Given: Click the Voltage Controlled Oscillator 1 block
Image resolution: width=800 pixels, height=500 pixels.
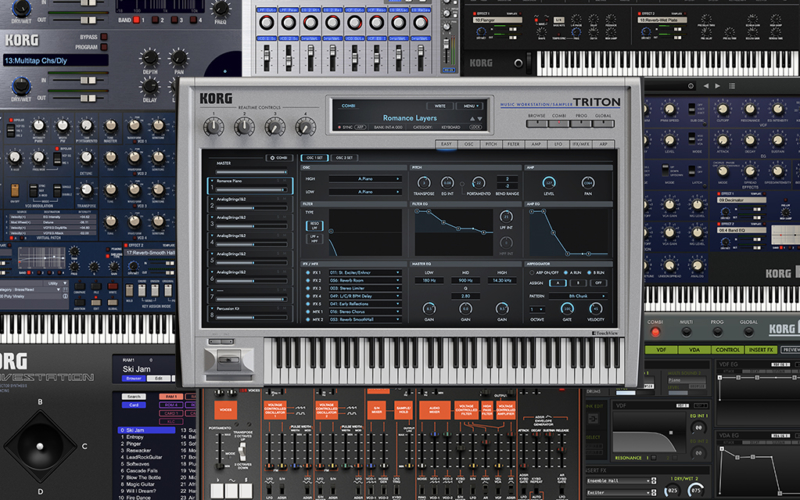Looking at the screenshot, I should tap(275, 410).
